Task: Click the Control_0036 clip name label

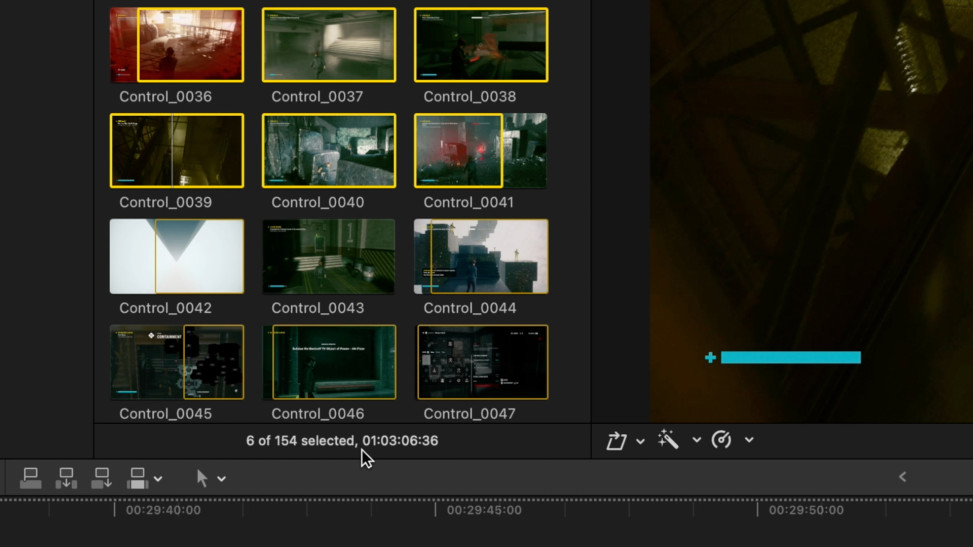Action: click(x=165, y=97)
